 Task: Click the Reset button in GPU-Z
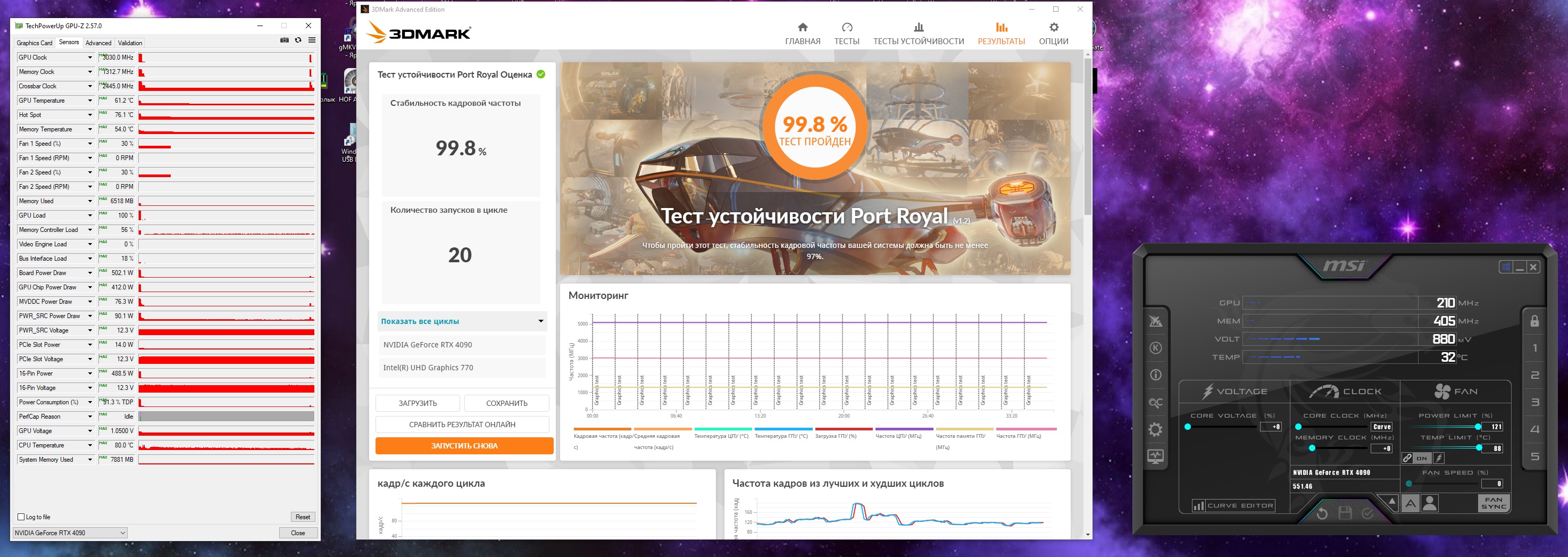[x=303, y=517]
